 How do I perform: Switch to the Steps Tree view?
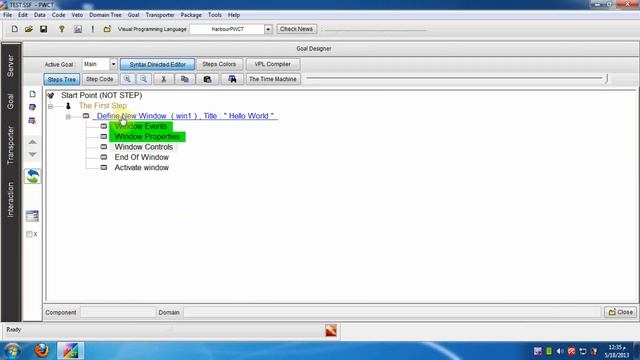tap(62, 79)
